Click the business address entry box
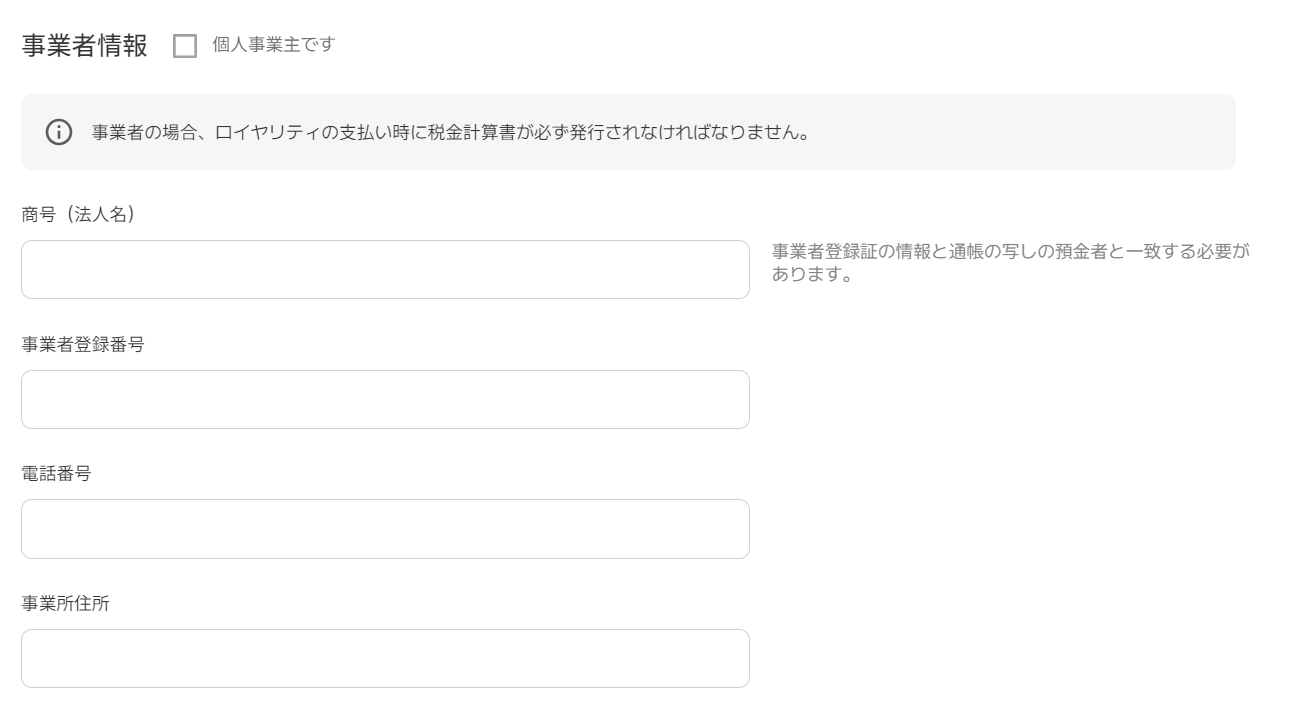 (x=385, y=658)
